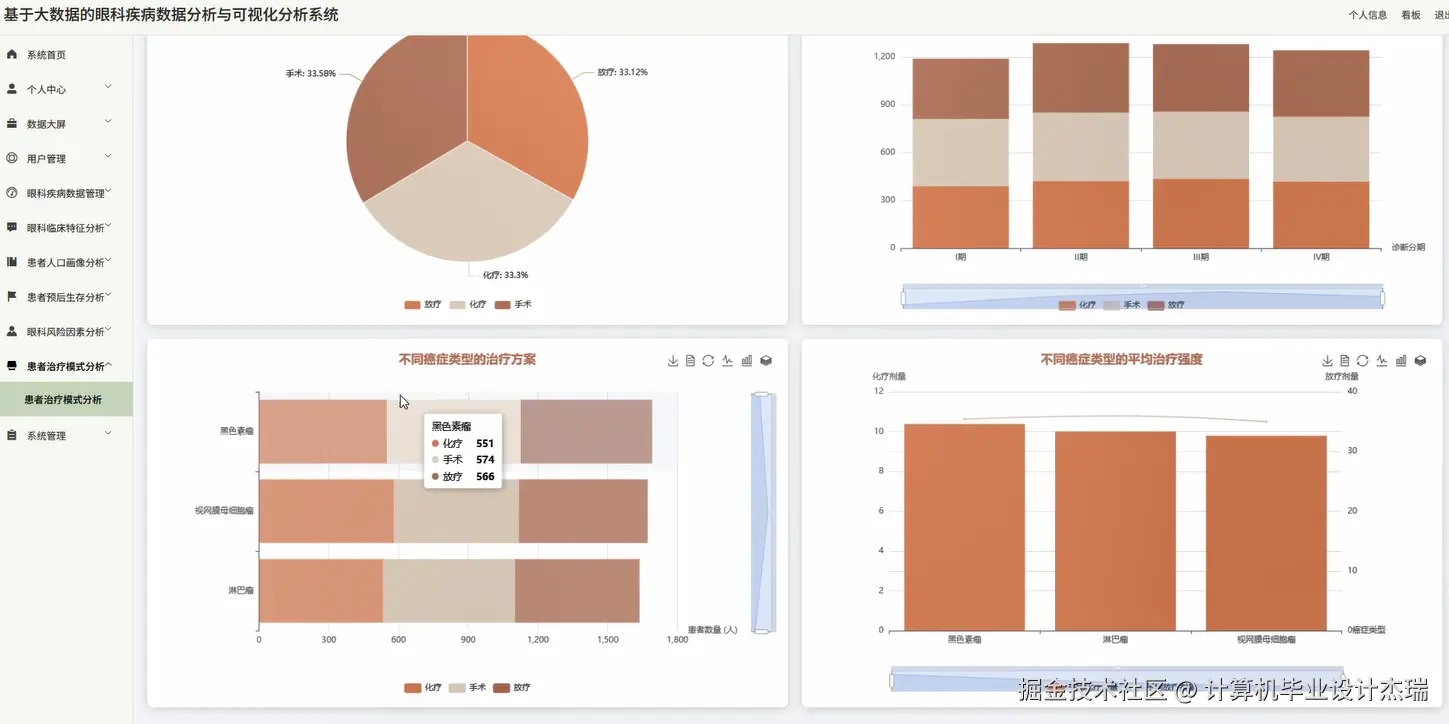Click the 淋巴瘤 bar in 平均治疗强度 chart
Screen dimensions: 1449x724
(1115, 531)
